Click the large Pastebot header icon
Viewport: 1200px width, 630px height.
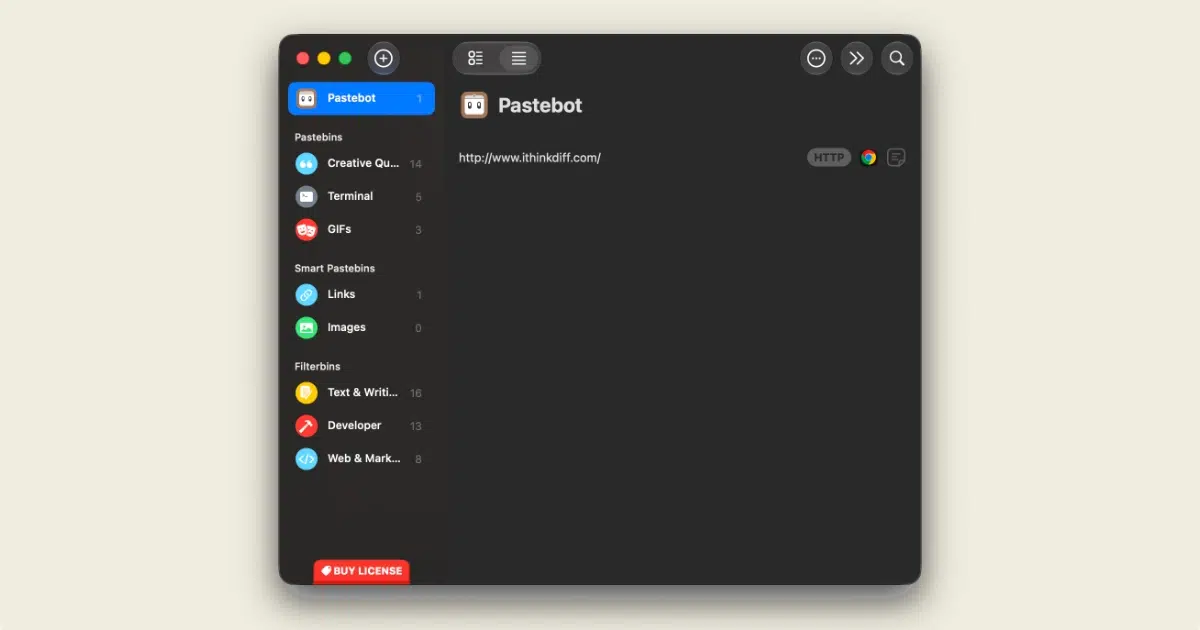click(x=474, y=105)
